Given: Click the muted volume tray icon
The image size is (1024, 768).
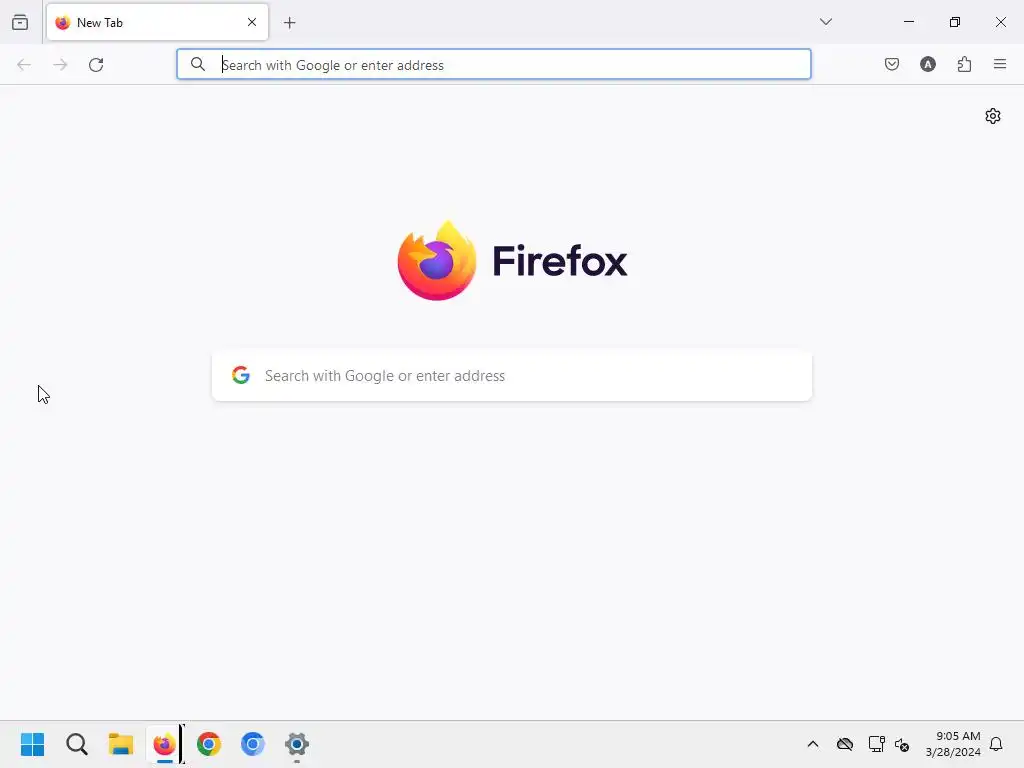Looking at the screenshot, I should pyautogui.click(x=903, y=744).
